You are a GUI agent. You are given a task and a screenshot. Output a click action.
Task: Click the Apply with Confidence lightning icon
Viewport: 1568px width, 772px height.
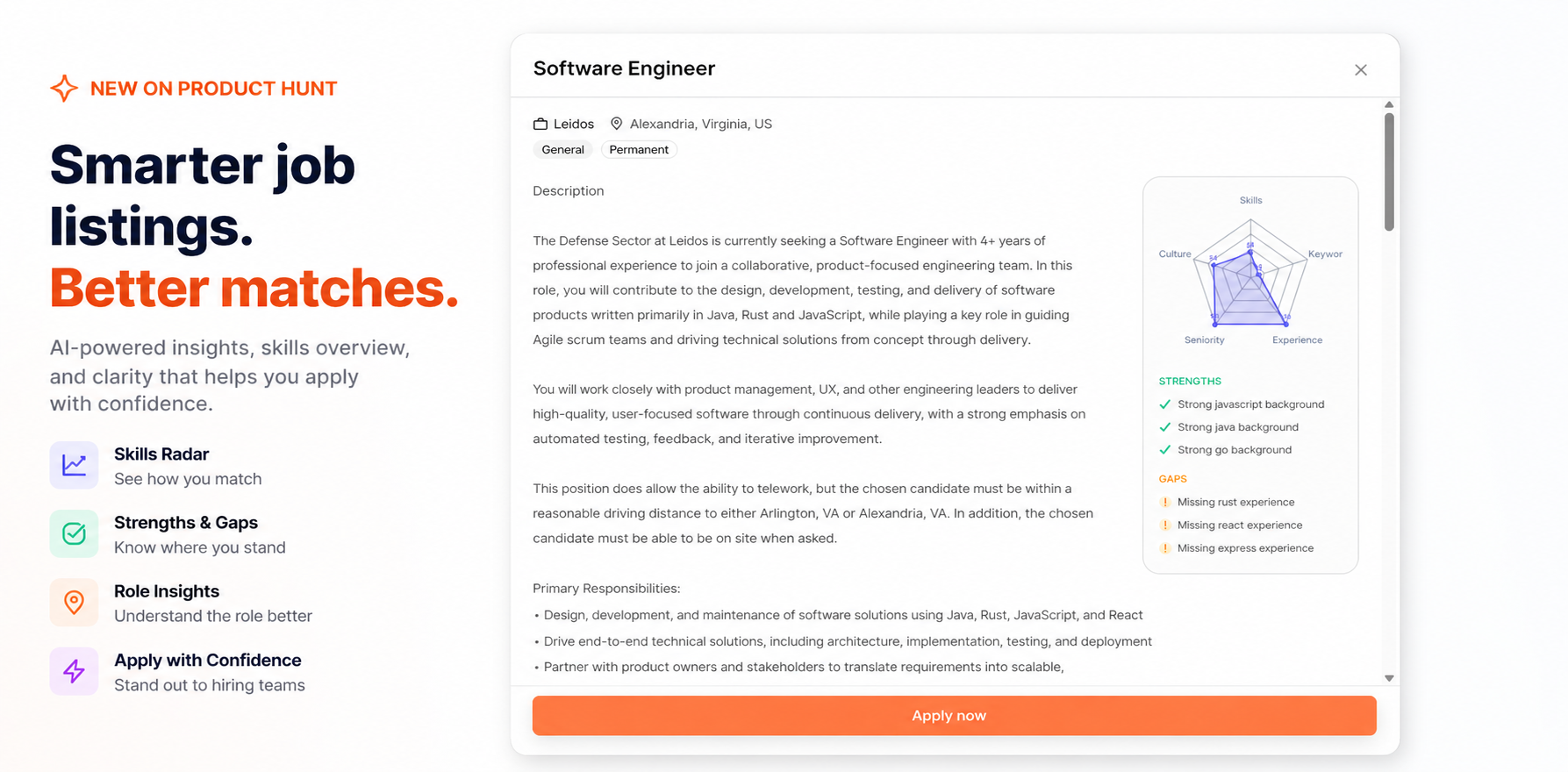click(x=74, y=671)
